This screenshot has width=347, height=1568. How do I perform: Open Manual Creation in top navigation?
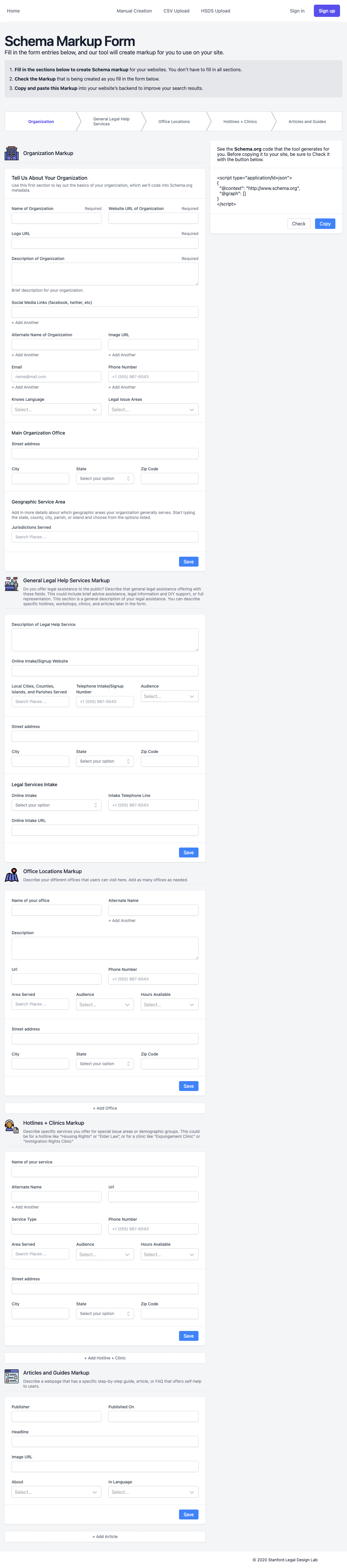pos(134,11)
